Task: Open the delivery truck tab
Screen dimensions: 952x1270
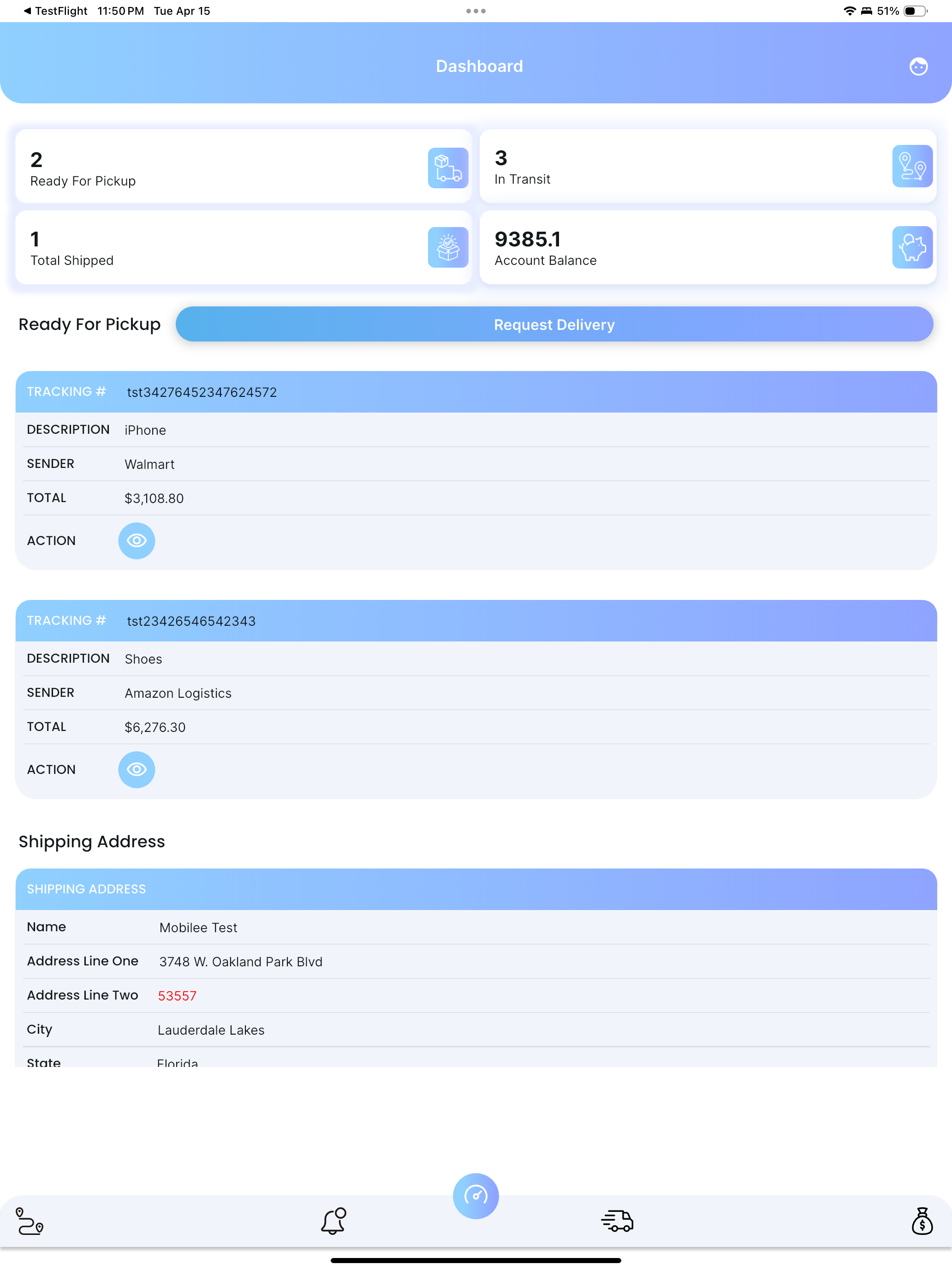Action: pyautogui.click(x=618, y=1221)
